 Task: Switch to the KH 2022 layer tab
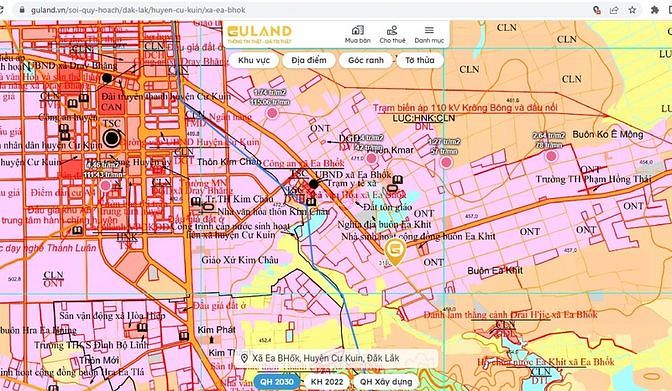(x=327, y=382)
